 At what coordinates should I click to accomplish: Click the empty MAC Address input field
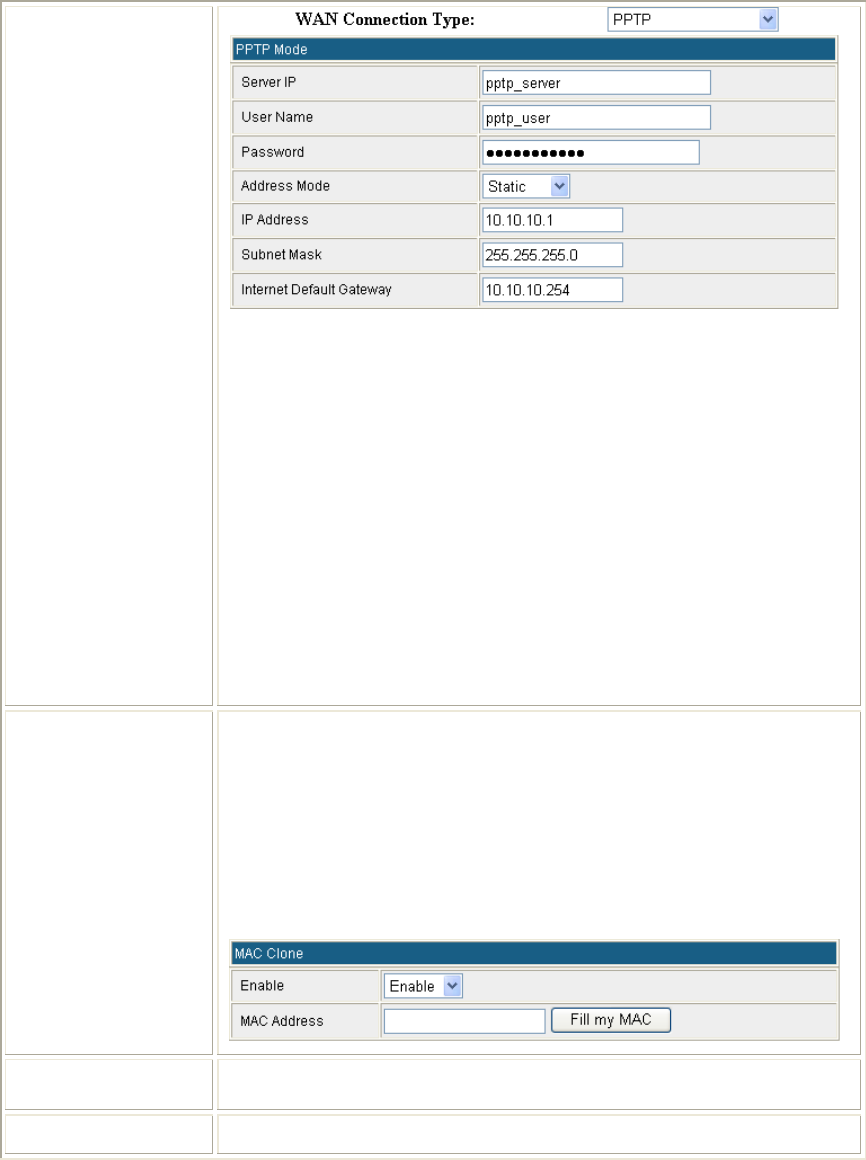pos(464,1021)
